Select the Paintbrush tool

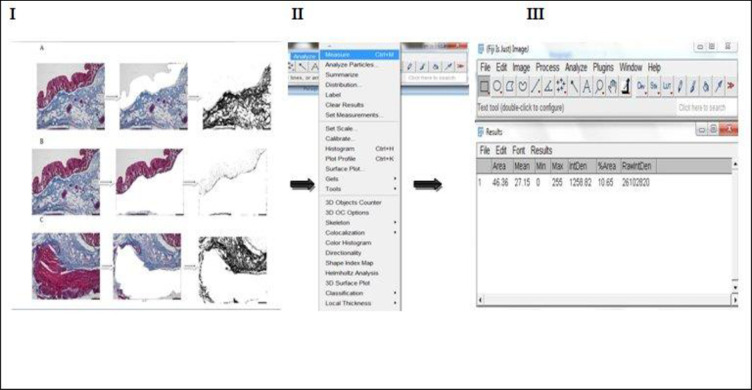click(x=693, y=86)
